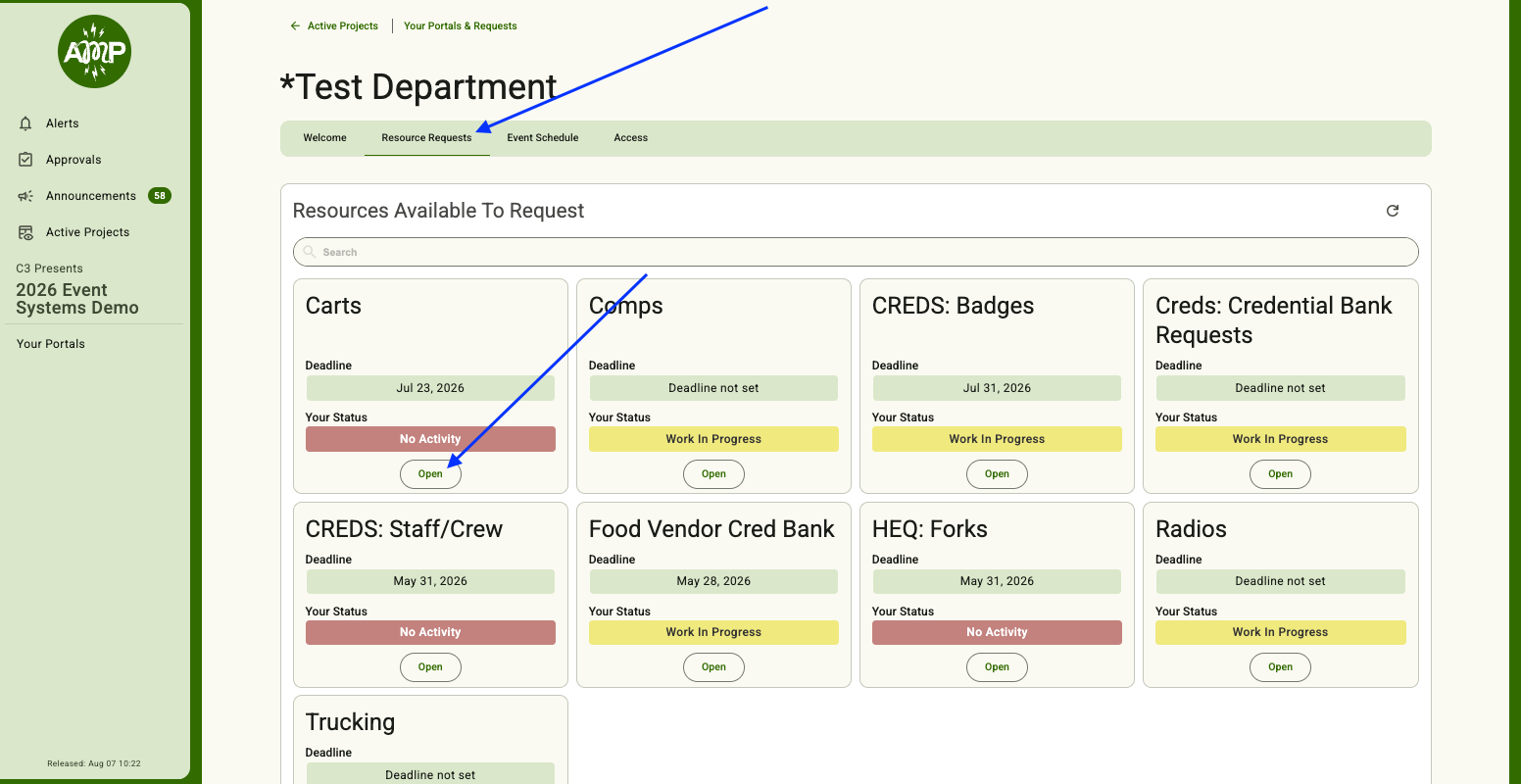This screenshot has width=1521, height=784.
Task: Open the Food Vendor Cred Bank request
Action: pyautogui.click(x=713, y=667)
